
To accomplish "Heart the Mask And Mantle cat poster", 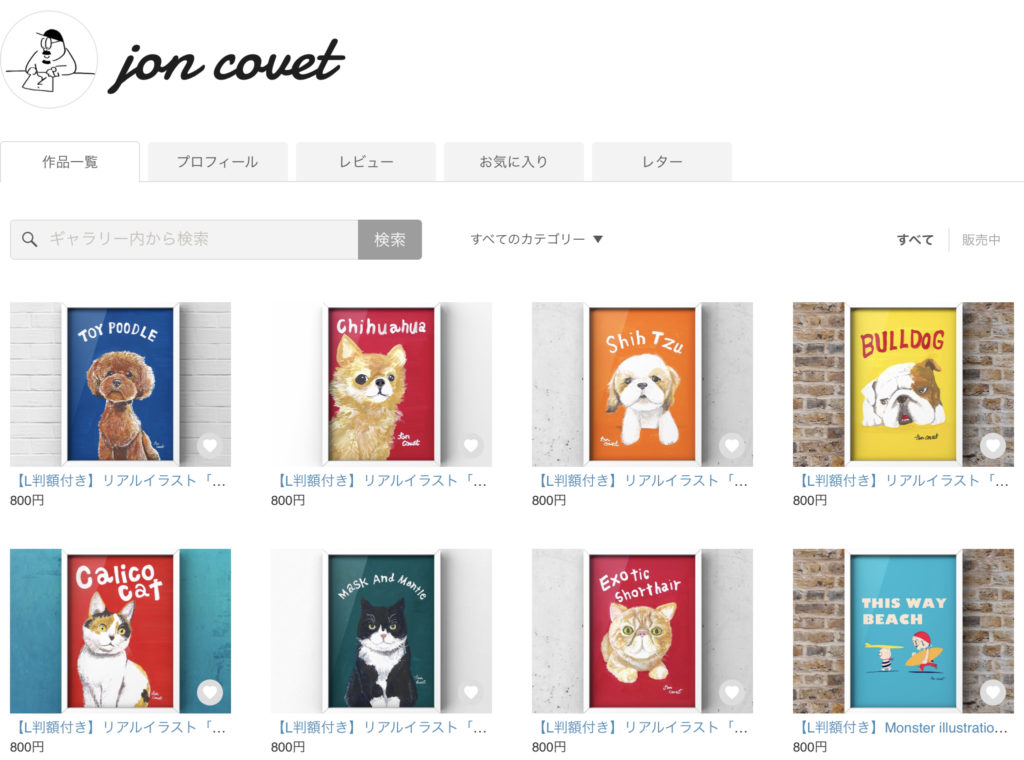I will pyautogui.click(x=471, y=692).
